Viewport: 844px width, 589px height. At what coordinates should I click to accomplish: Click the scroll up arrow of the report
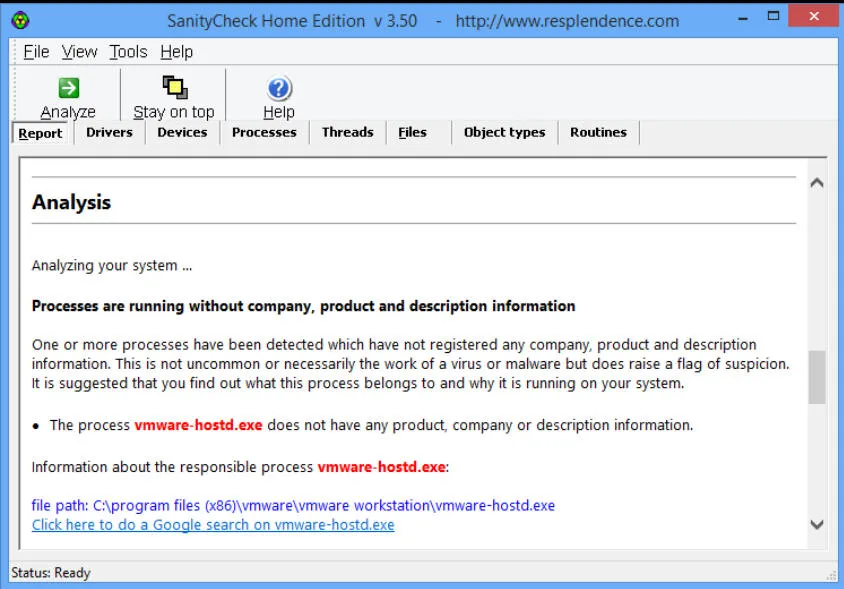817,183
